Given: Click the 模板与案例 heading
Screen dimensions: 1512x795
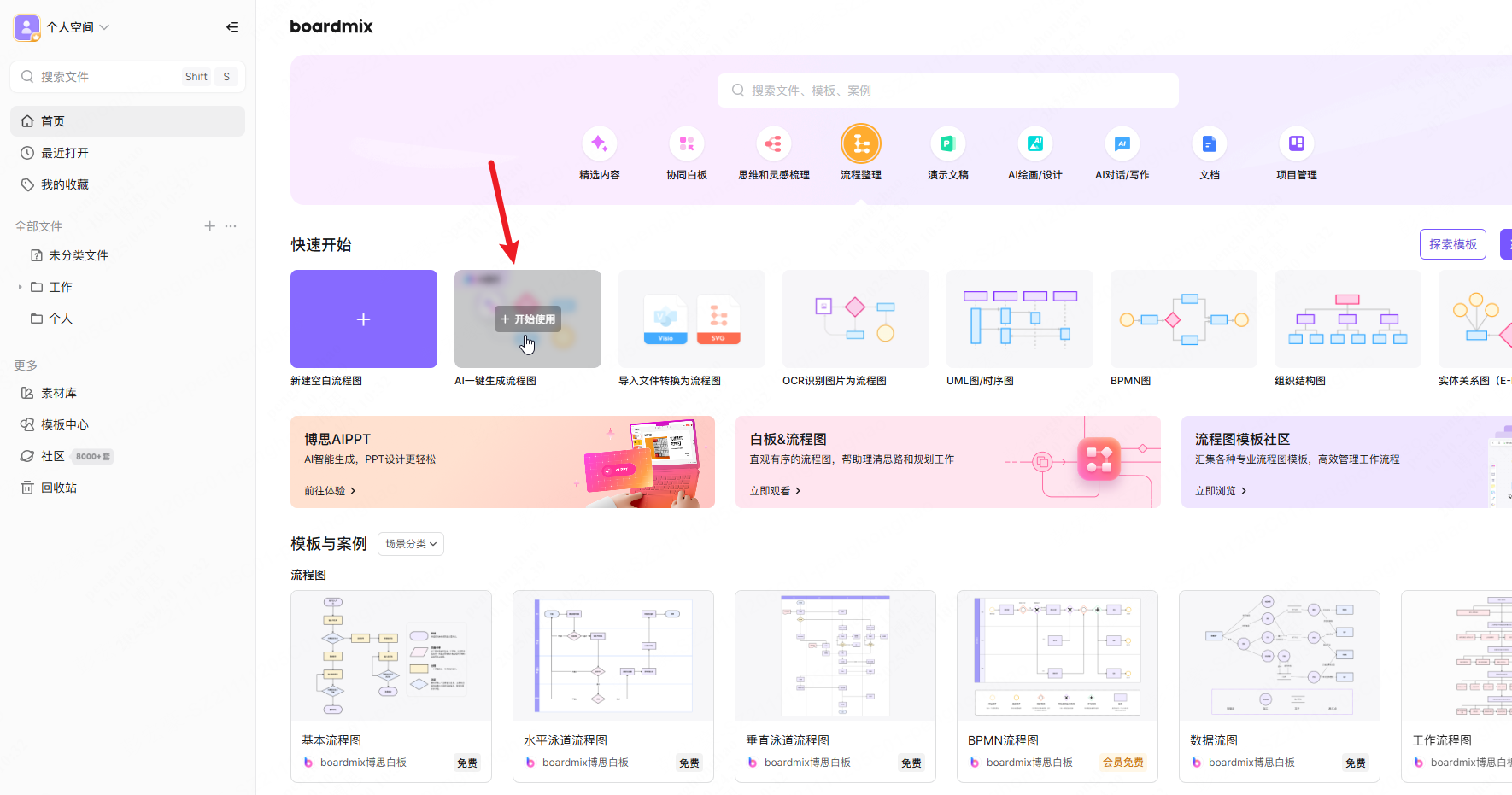Looking at the screenshot, I should point(329,544).
